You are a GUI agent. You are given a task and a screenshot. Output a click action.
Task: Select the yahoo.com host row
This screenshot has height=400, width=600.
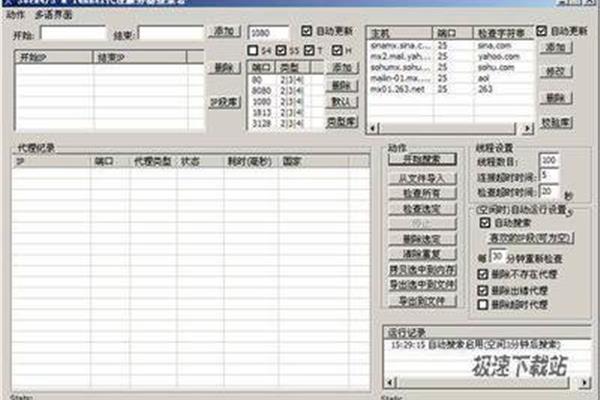click(x=450, y=56)
